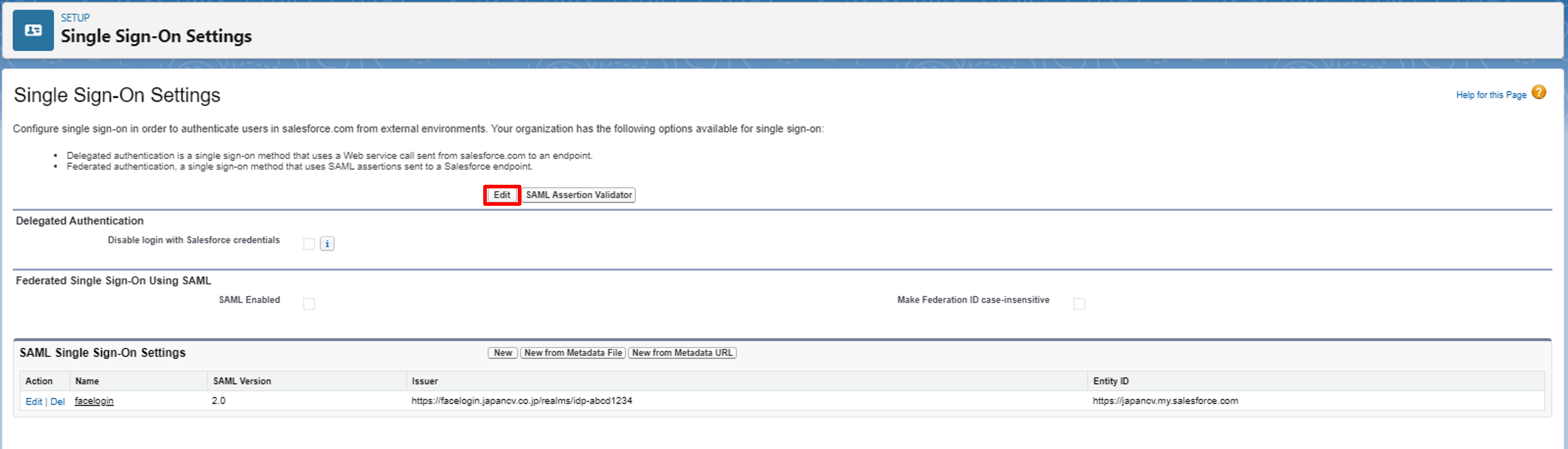Screen dimensions: 1568x449
Task: Click the entity ID japancv.my.salesforce.com cell
Action: coord(1165,400)
